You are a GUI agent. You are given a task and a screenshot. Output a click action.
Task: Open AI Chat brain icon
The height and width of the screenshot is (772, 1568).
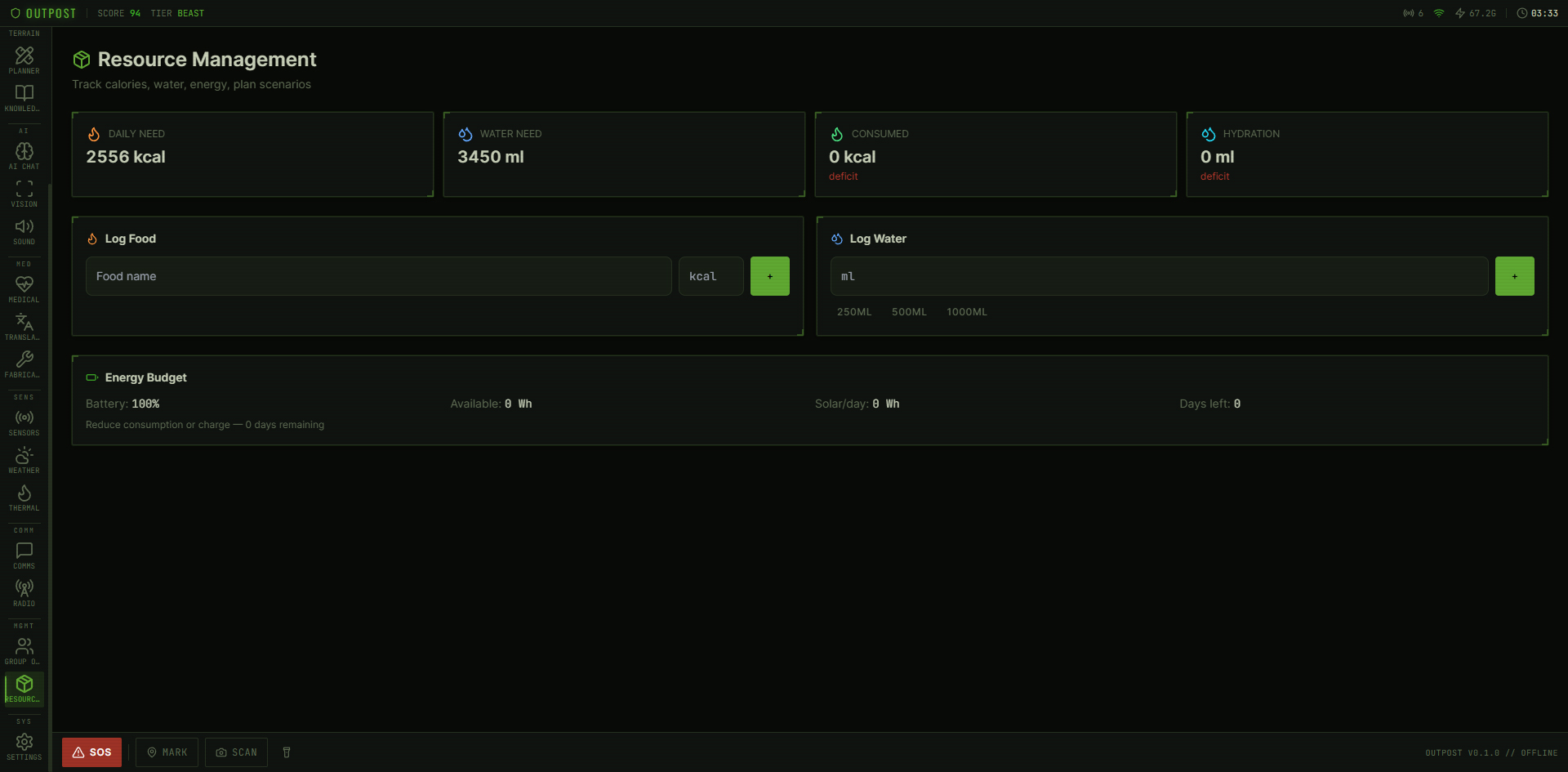[24, 156]
